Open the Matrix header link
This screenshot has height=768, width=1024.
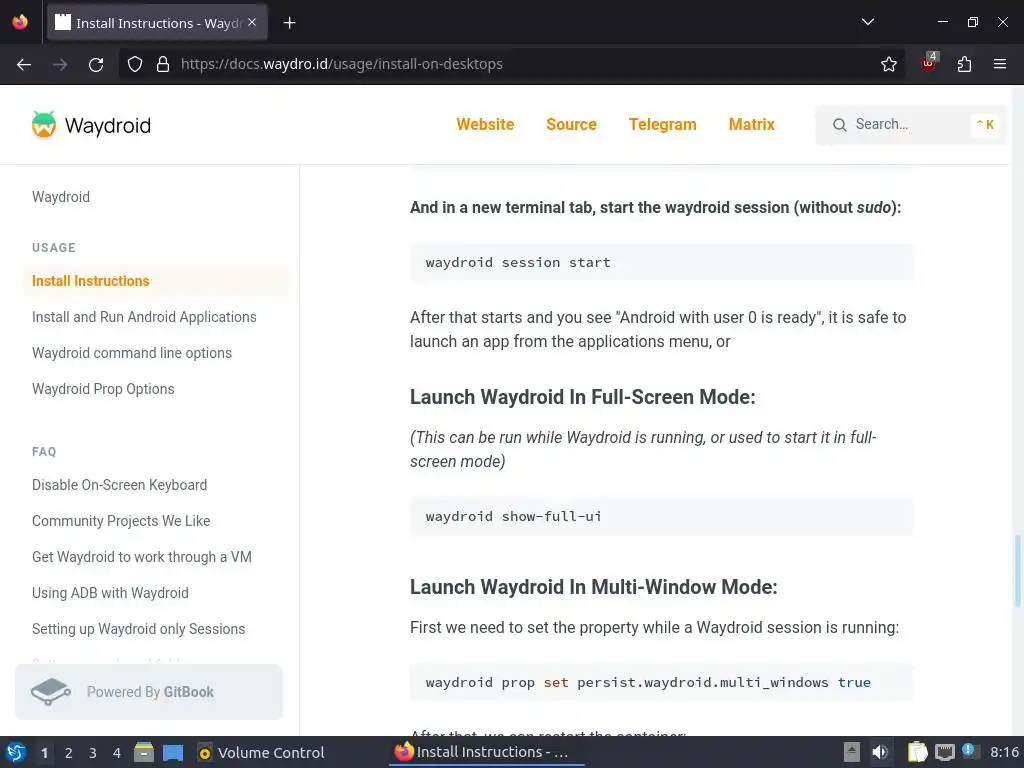[x=752, y=124]
